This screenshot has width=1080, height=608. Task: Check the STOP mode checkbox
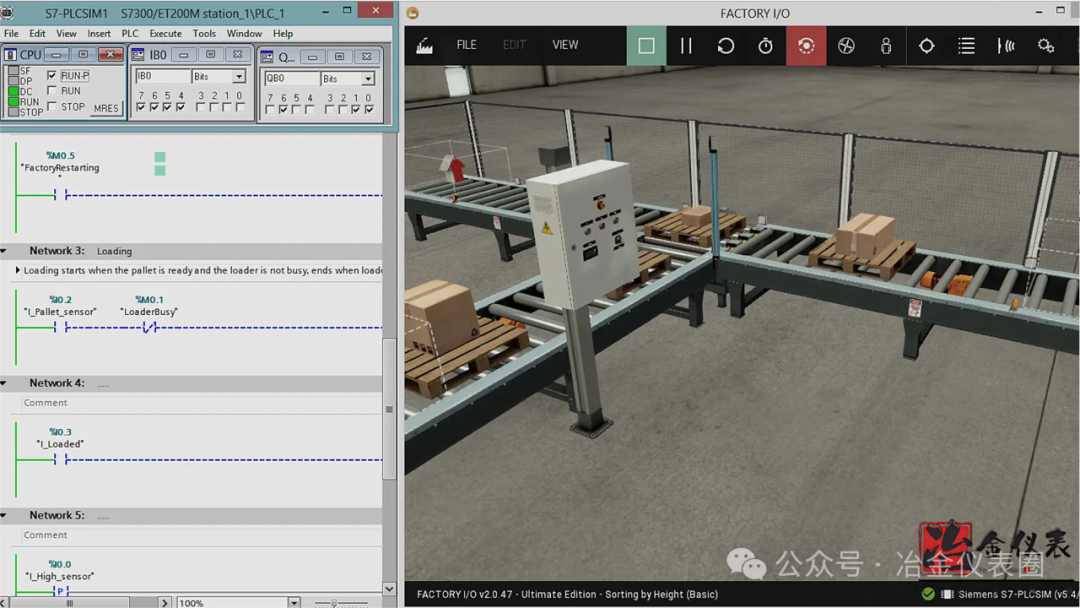point(52,107)
